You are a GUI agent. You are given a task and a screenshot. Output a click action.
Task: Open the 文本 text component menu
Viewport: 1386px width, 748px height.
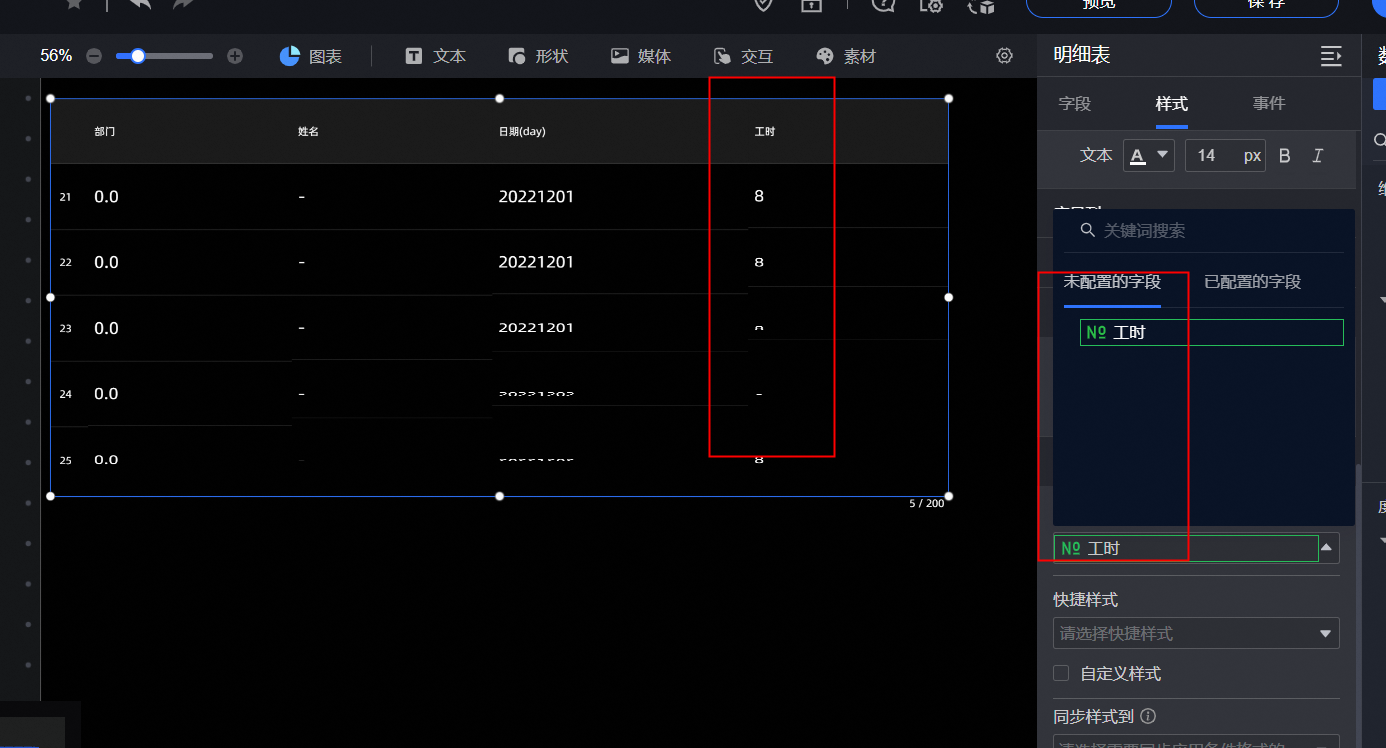[436, 56]
